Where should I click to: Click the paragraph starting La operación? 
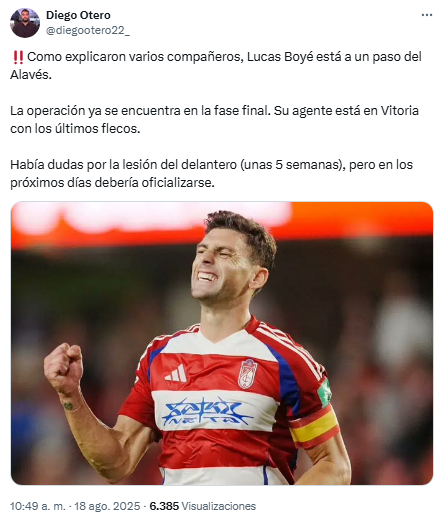click(x=214, y=120)
